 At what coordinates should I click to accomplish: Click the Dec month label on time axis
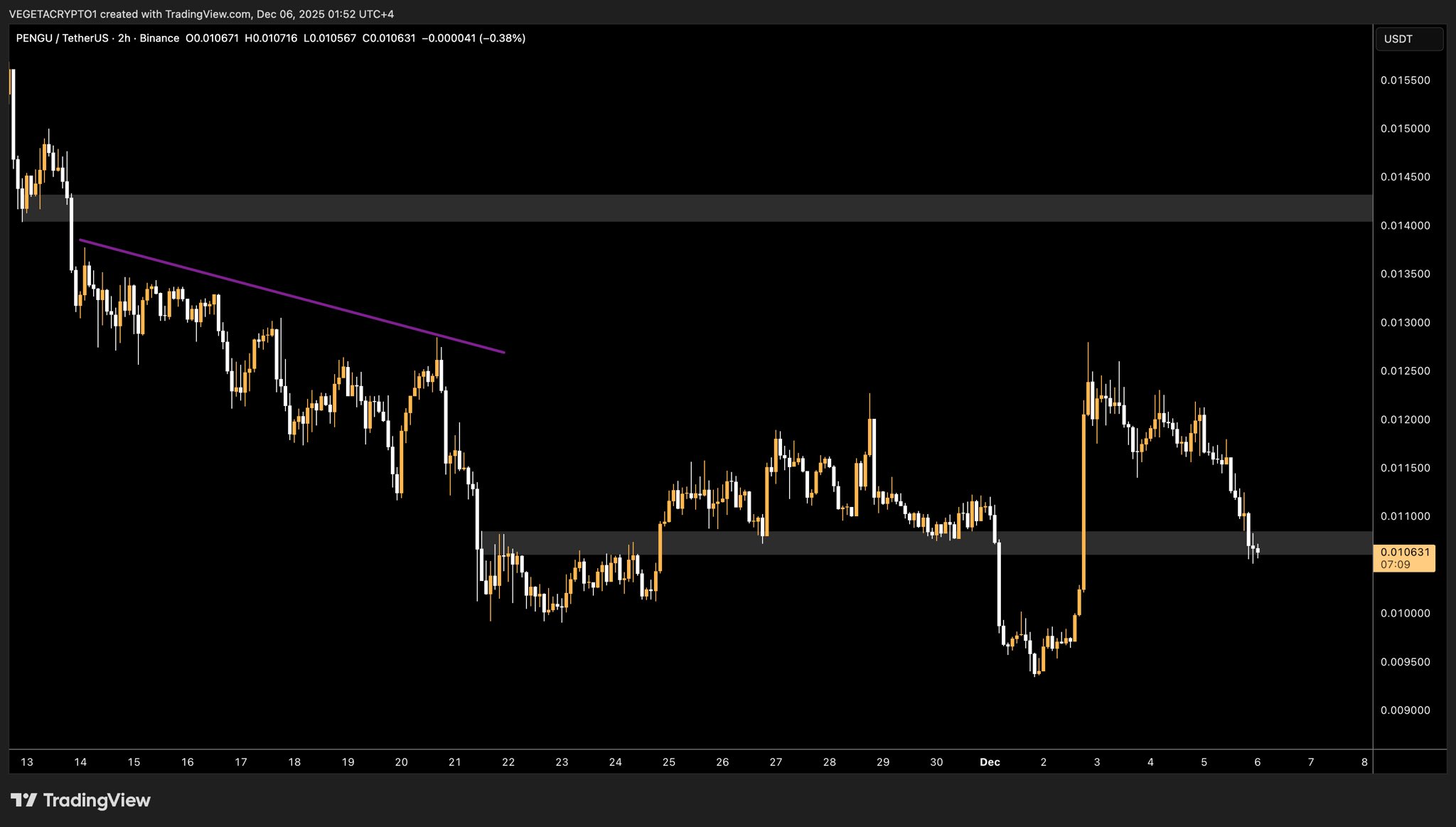pyautogui.click(x=990, y=762)
